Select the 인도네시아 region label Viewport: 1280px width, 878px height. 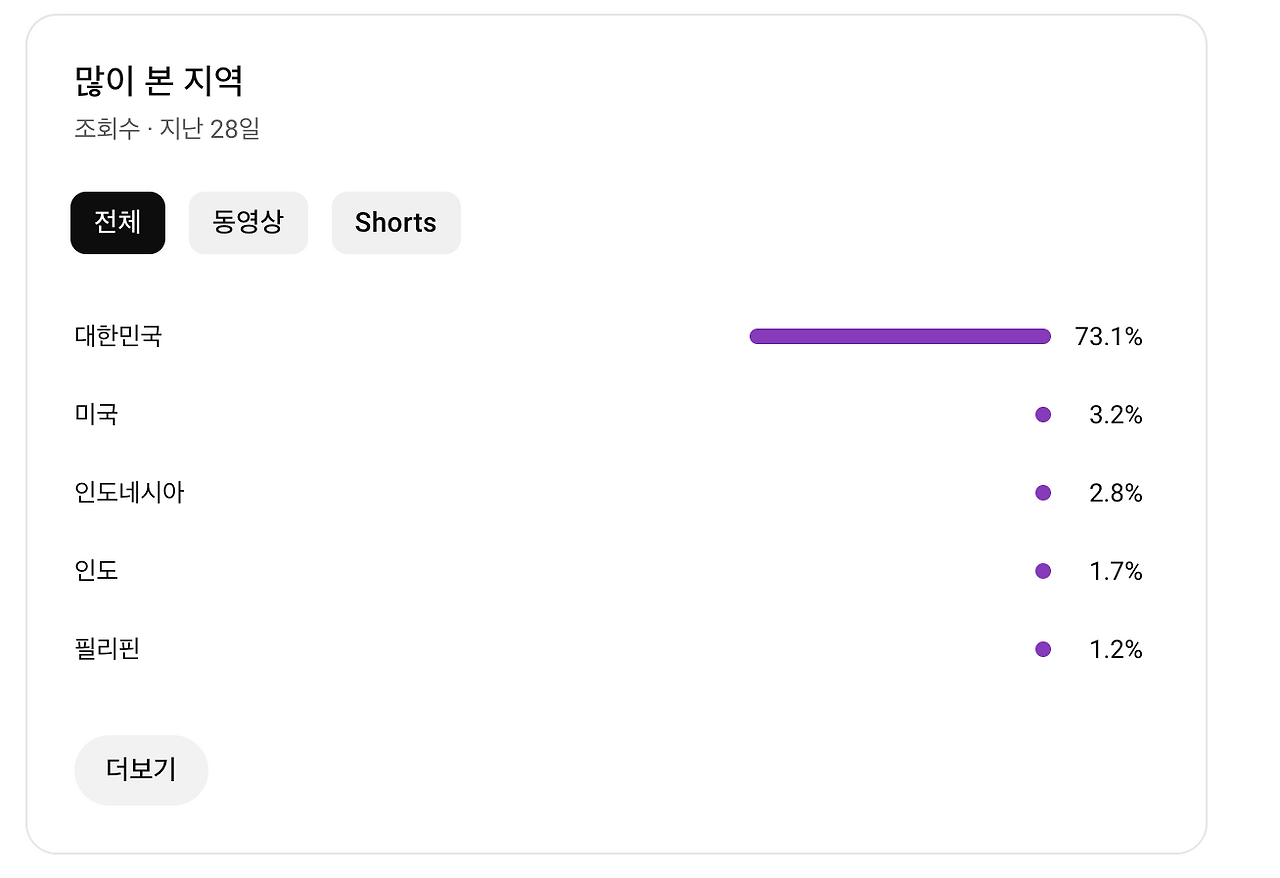coord(129,492)
